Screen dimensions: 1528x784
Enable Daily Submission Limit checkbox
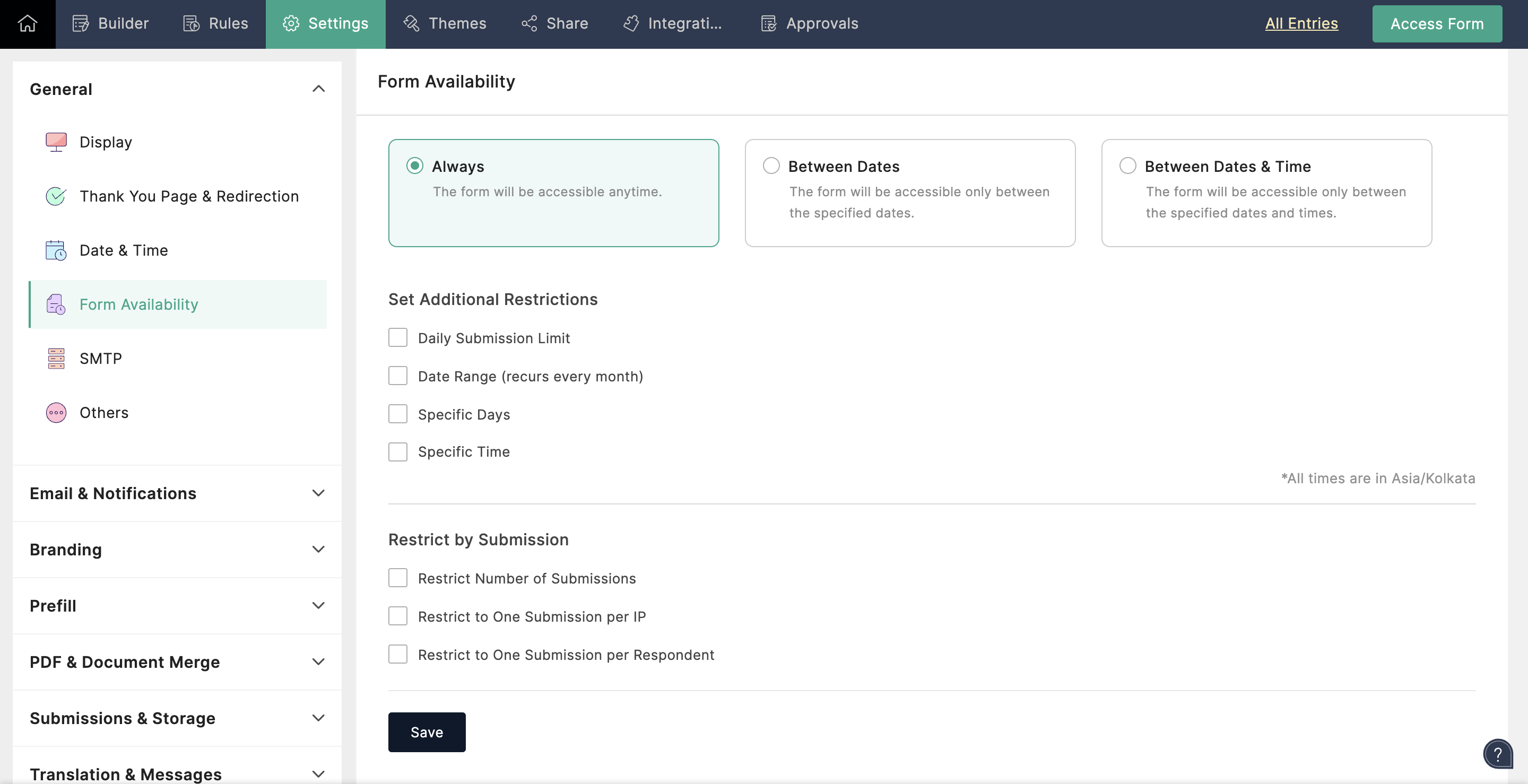397,338
